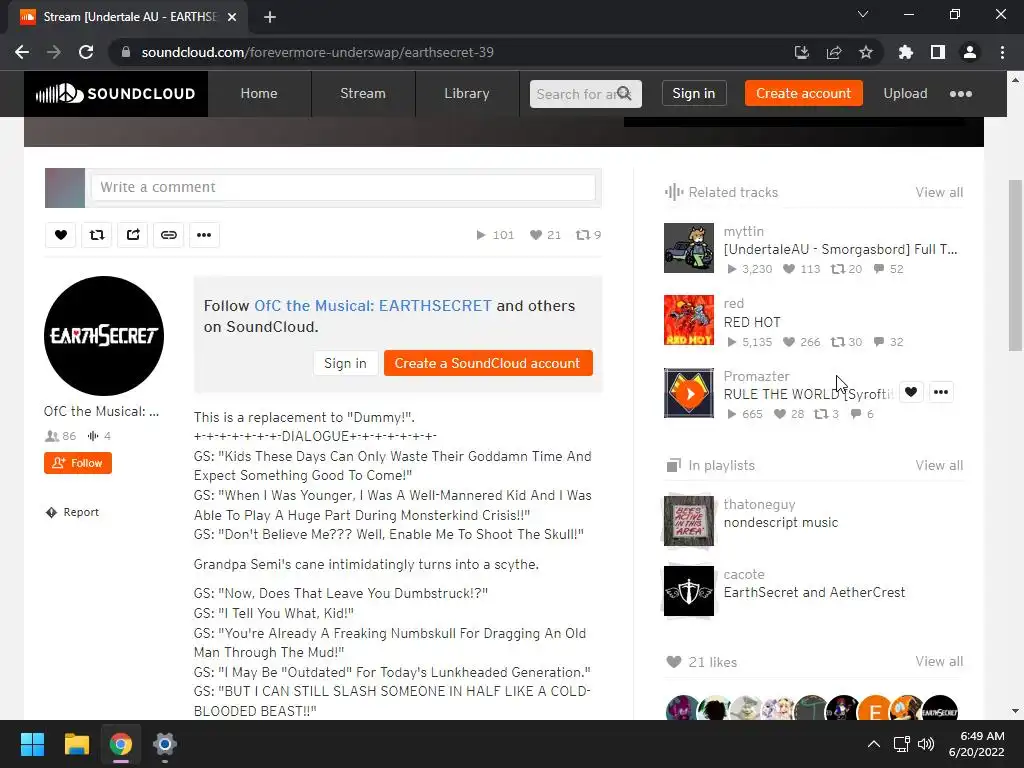This screenshot has width=1024, height=768.
Task: Repost the track using the repost icon
Action: [97, 235]
